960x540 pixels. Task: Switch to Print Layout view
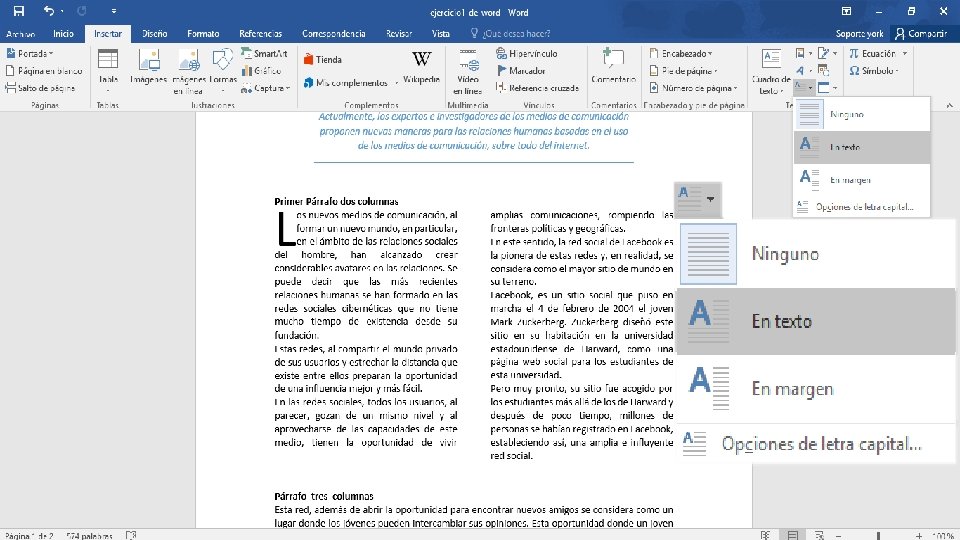coord(792,535)
